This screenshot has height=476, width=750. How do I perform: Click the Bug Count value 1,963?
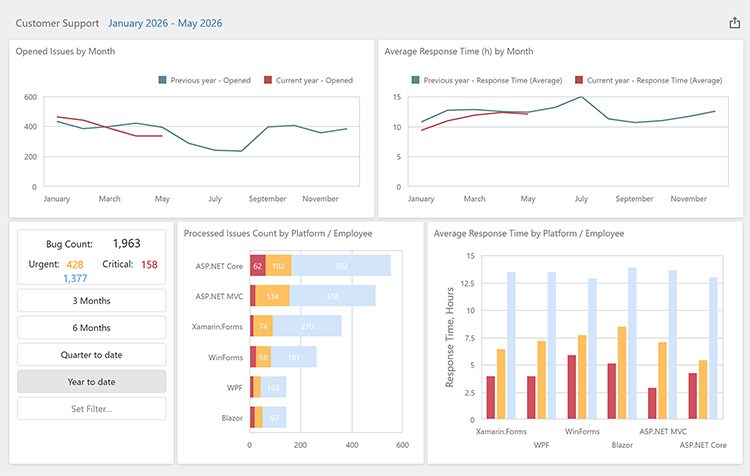click(x=127, y=244)
